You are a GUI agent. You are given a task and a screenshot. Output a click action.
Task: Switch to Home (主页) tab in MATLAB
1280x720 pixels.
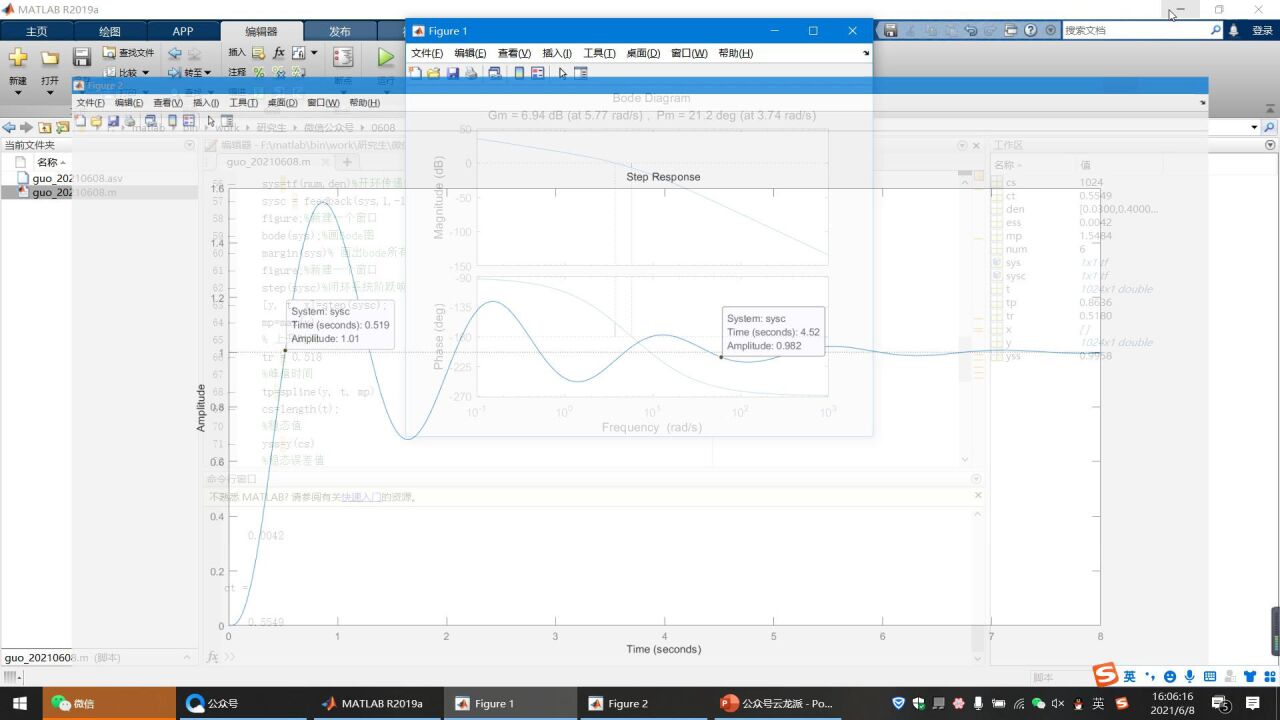pos(36,31)
